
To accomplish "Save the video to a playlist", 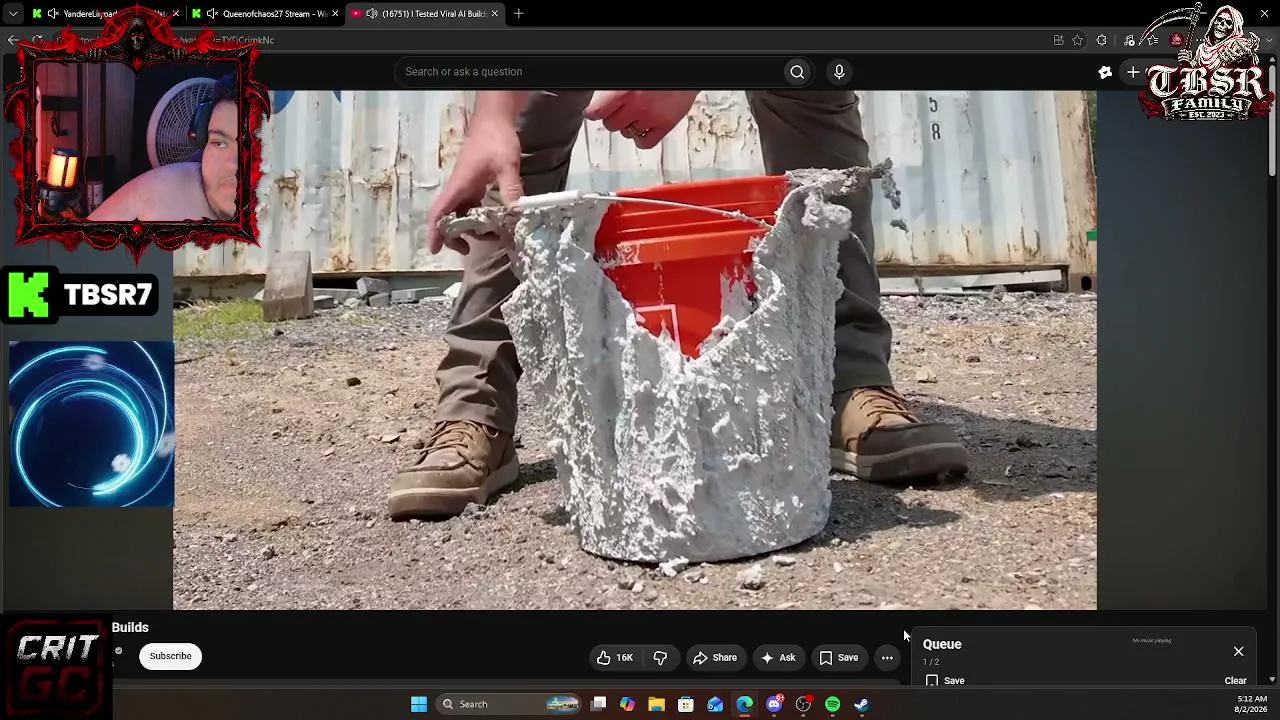I will click(839, 657).
